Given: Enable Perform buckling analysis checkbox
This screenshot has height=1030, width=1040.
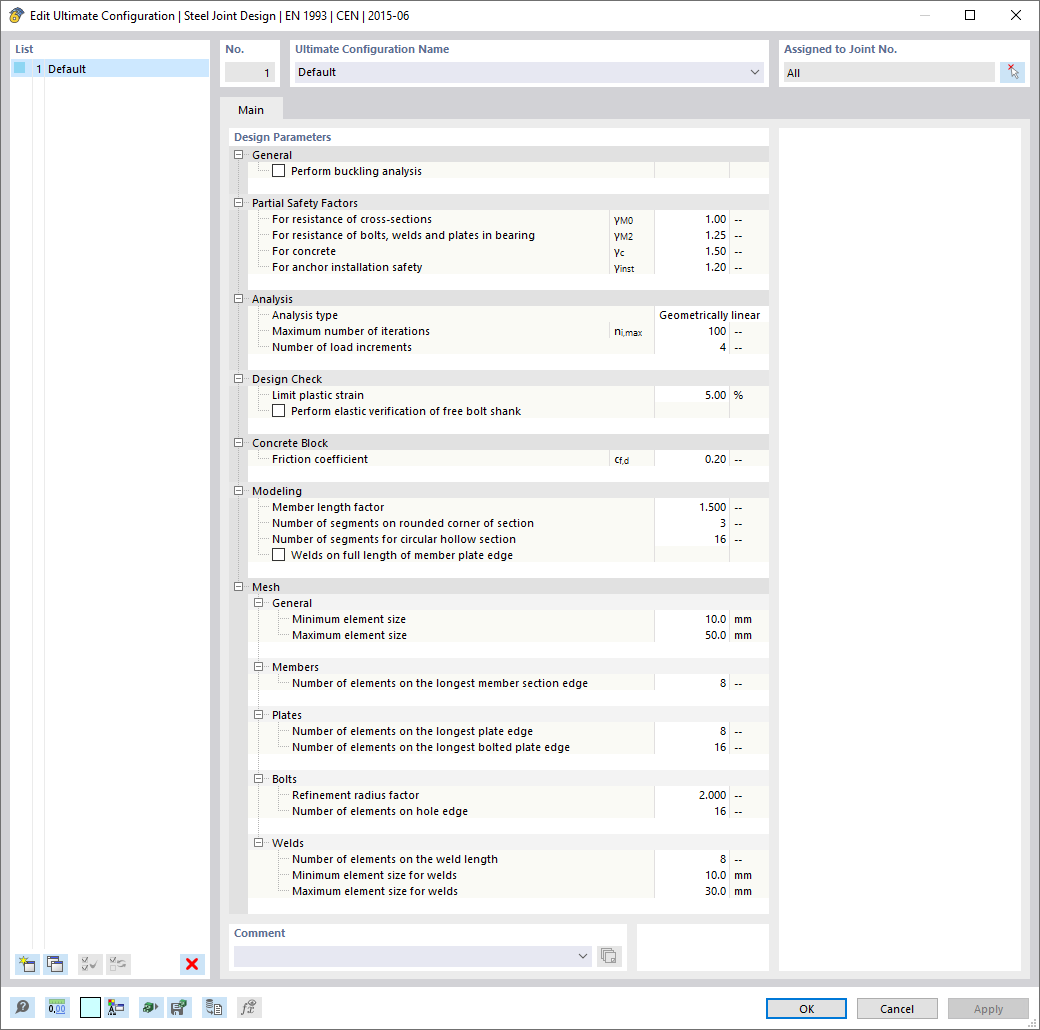Looking at the screenshot, I should pyautogui.click(x=279, y=171).
